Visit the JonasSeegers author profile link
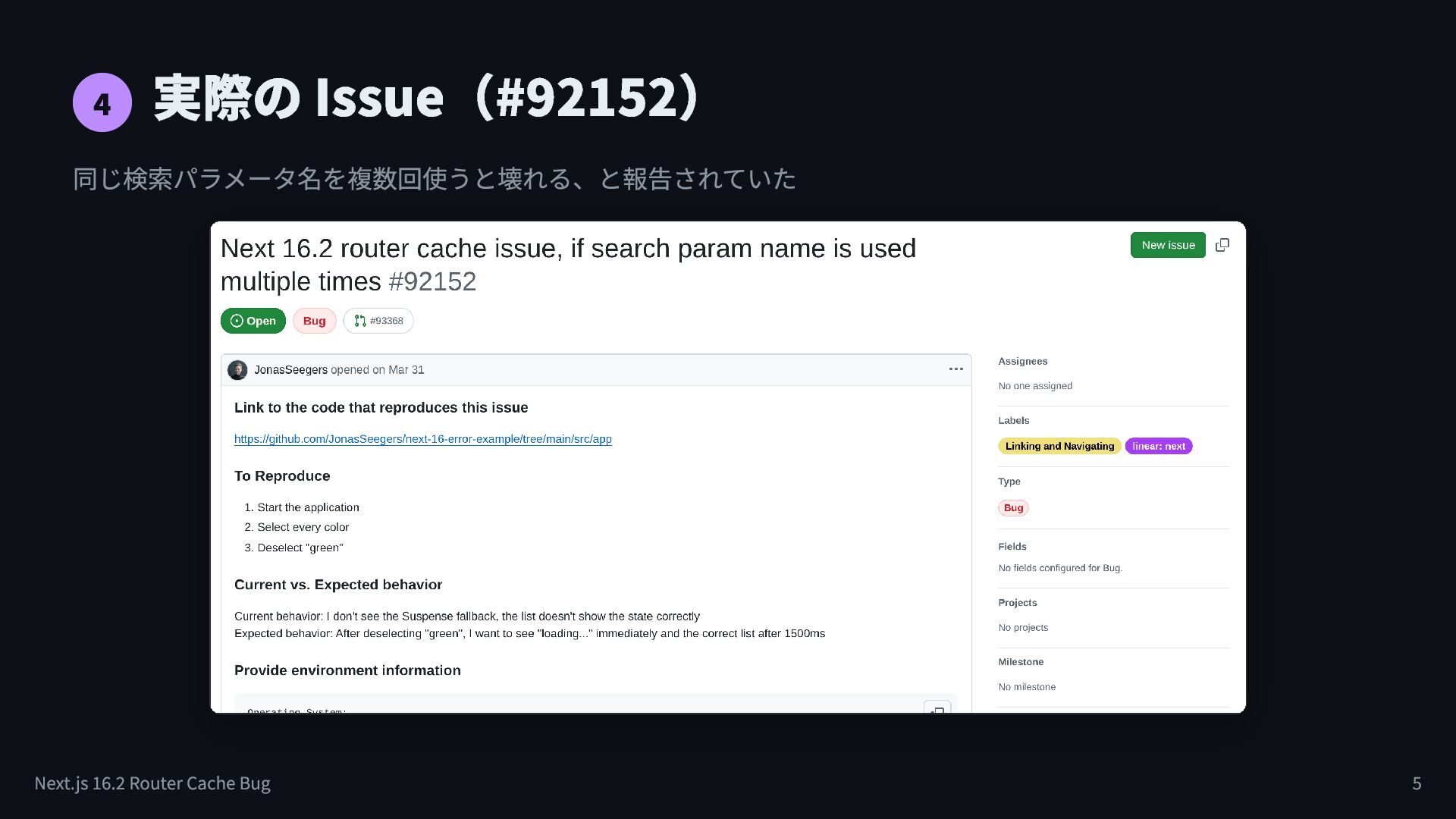Viewport: 1456px width, 819px height. click(290, 370)
